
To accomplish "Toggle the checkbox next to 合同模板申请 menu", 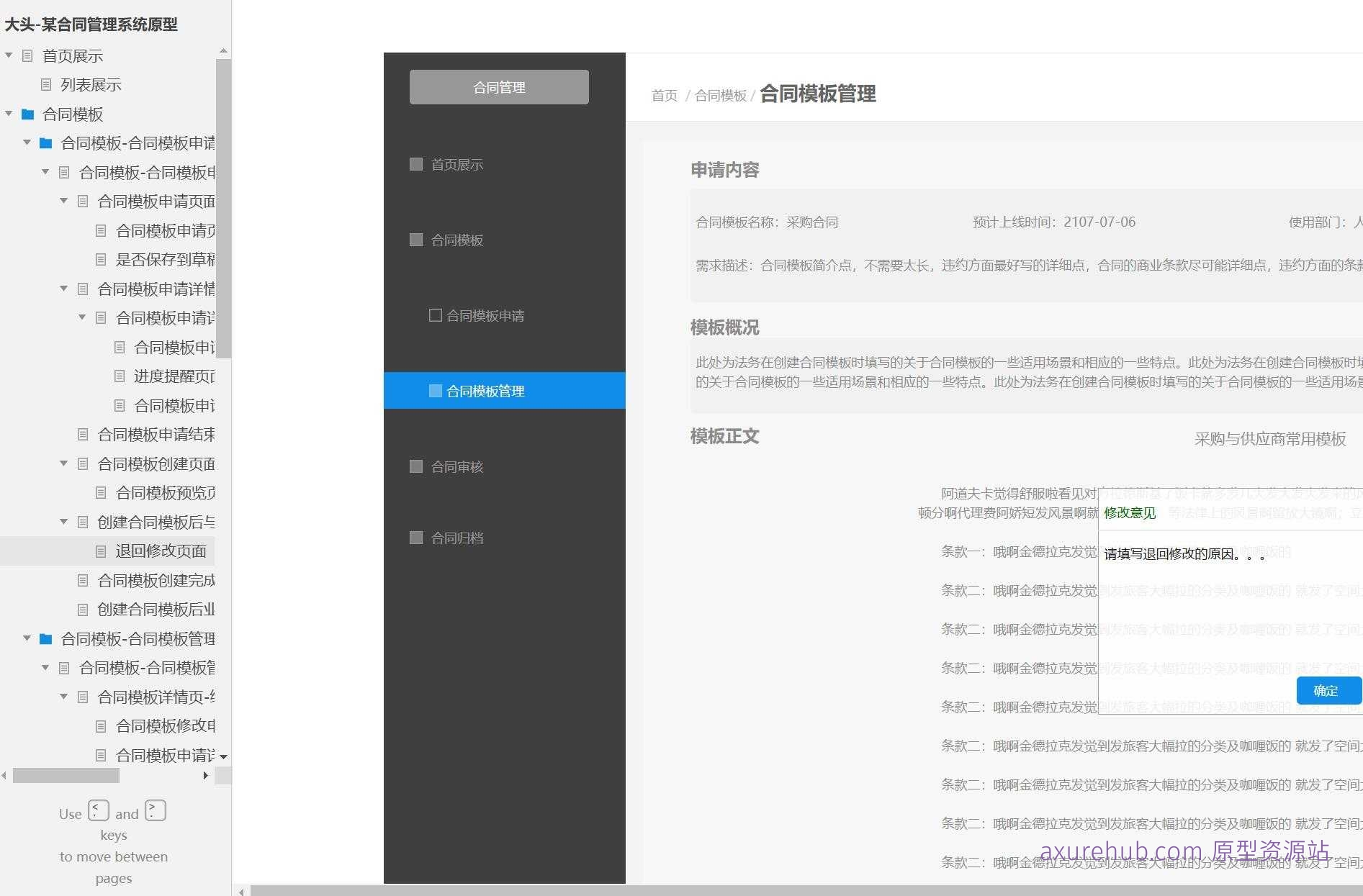I will [x=435, y=314].
